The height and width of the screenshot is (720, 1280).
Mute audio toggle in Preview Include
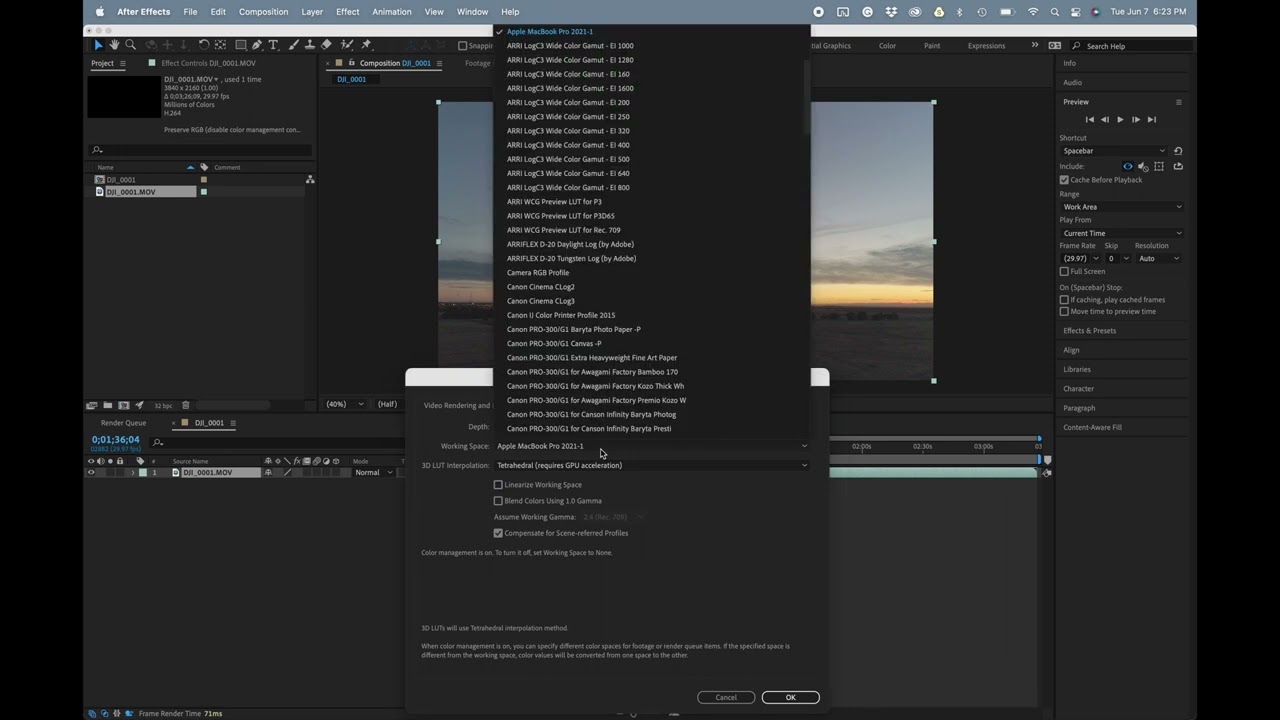(1143, 166)
